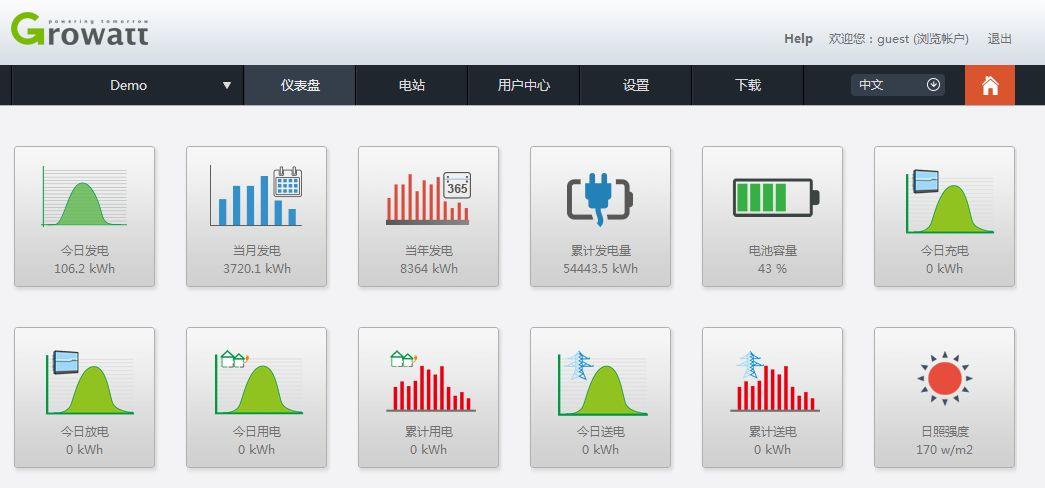
Task: Open the 电站 menu
Action: click(x=412, y=85)
